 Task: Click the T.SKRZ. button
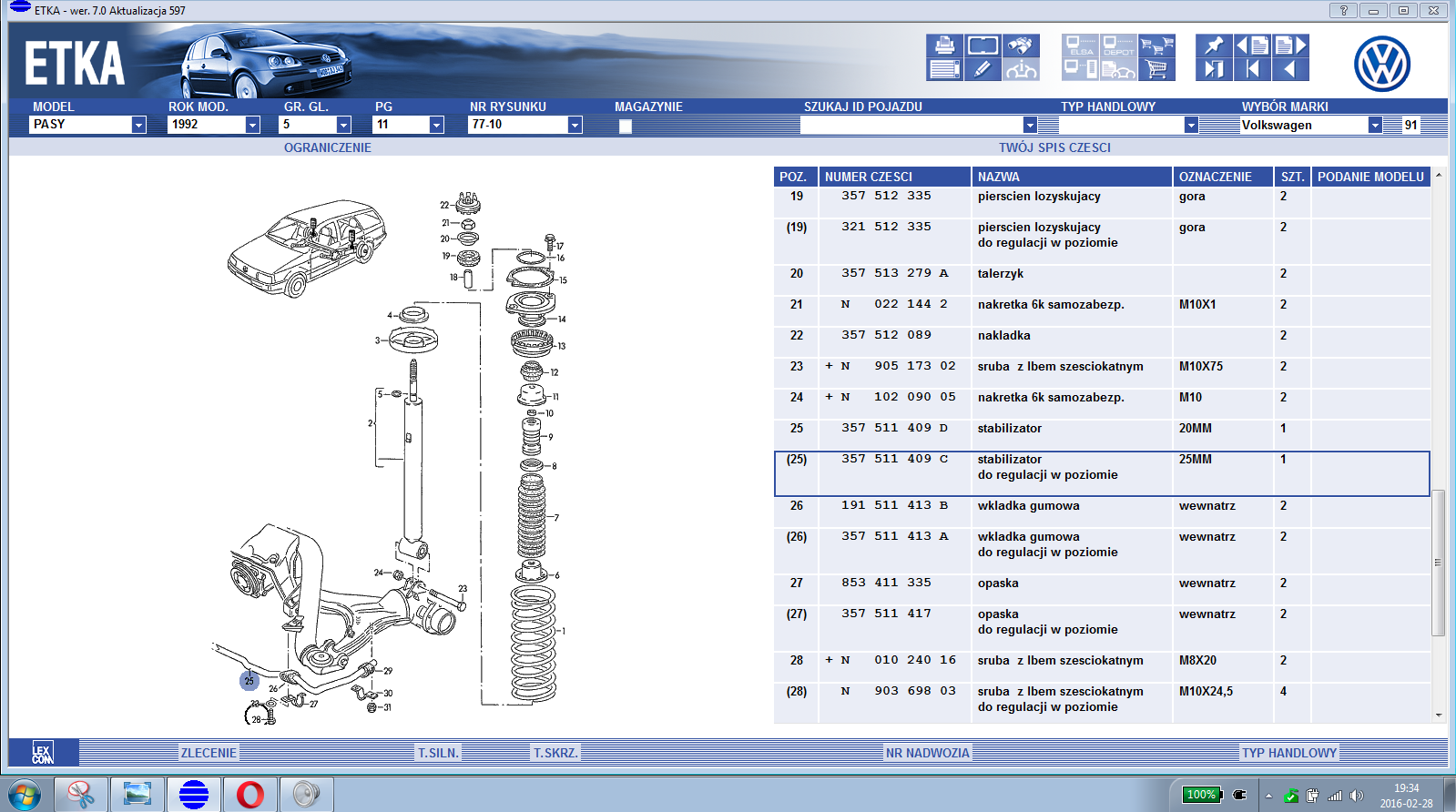point(555,753)
